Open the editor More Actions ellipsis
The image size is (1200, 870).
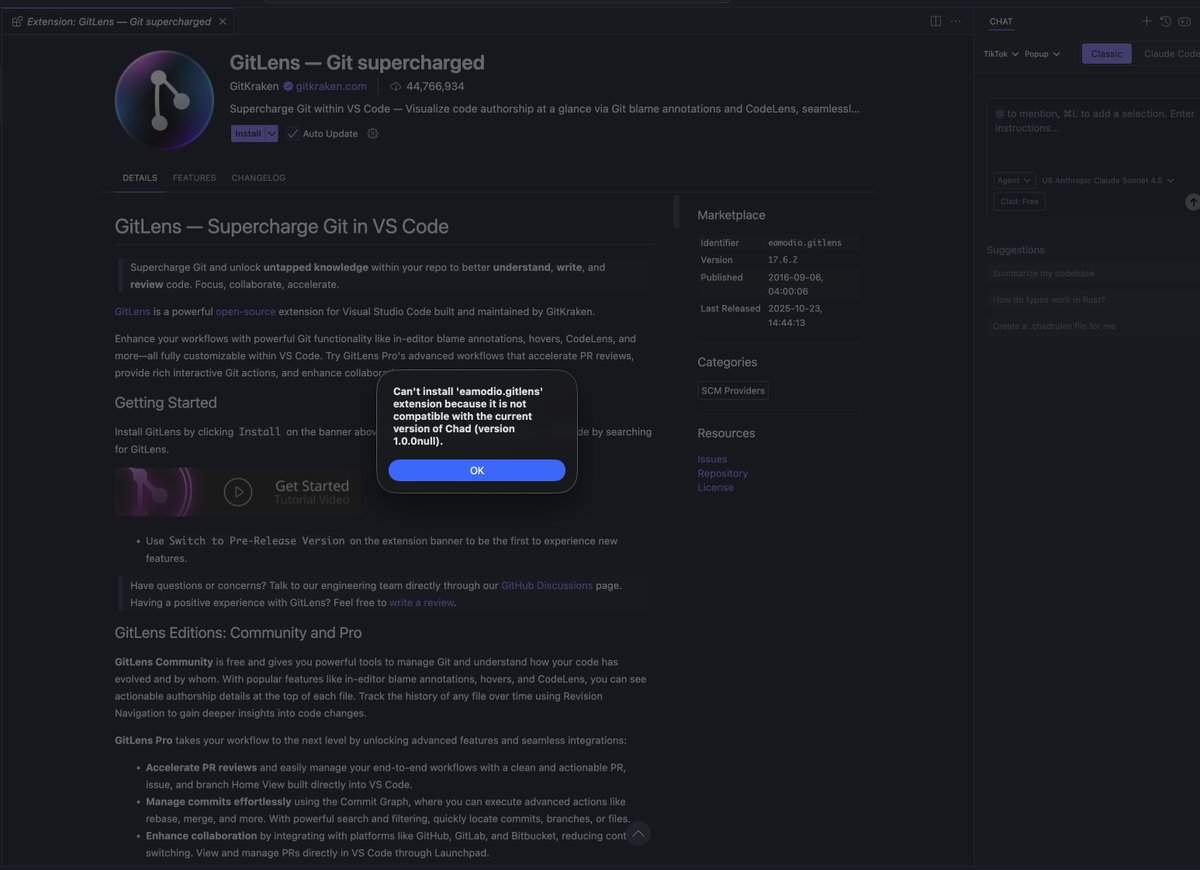pyautogui.click(x=956, y=21)
